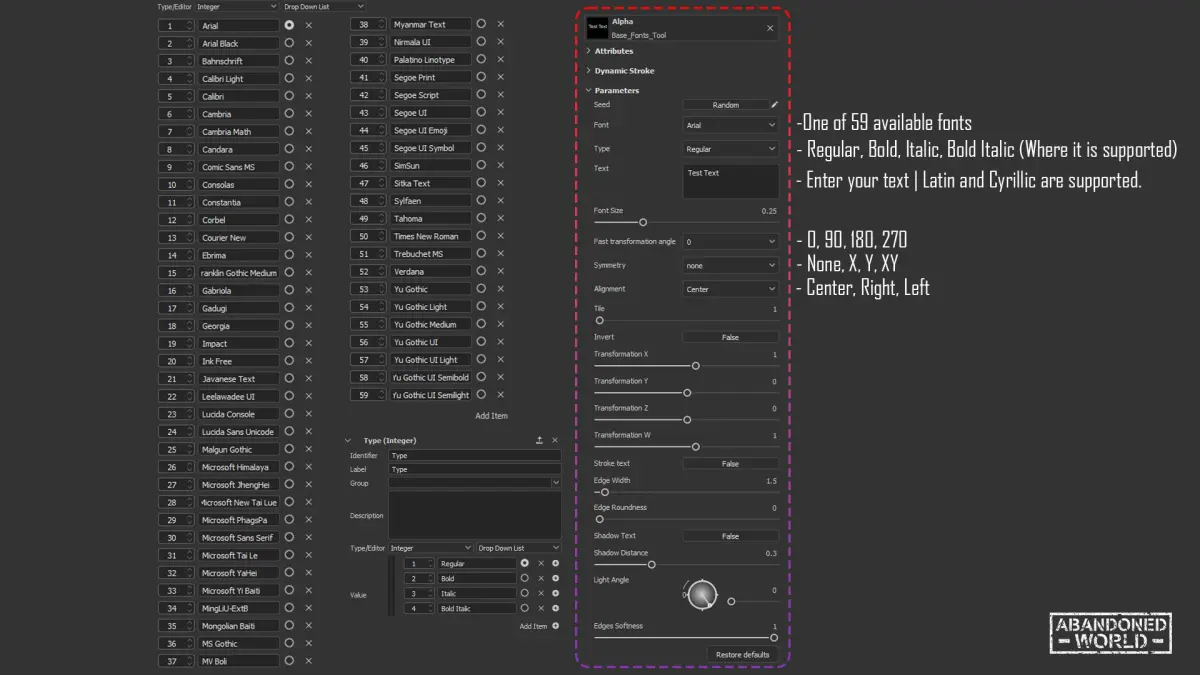Image resolution: width=1200 pixels, height=675 pixels.
Task: Click the export icon in Type (Integer) header
Action: pyautogui.click(x=540, y=440)
